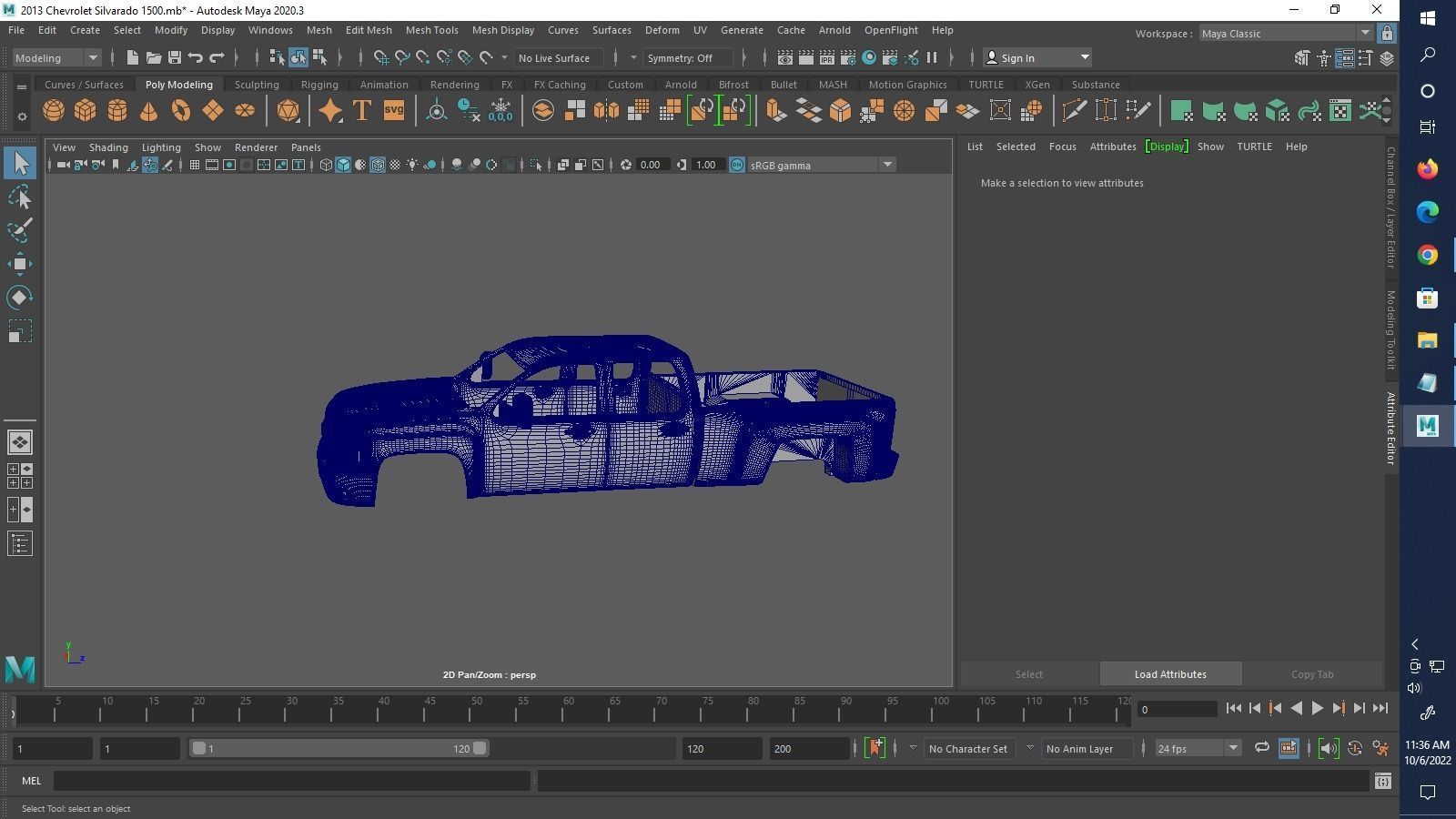Click the polygon Mirror shelf icon

607,111
